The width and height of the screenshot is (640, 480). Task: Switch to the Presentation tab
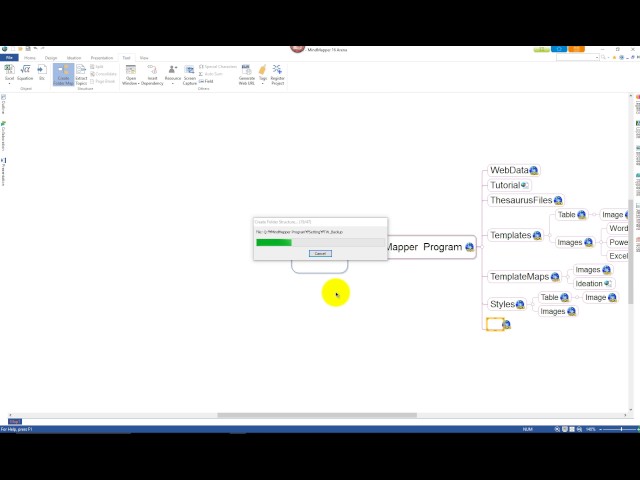click(x=102, y=58)
